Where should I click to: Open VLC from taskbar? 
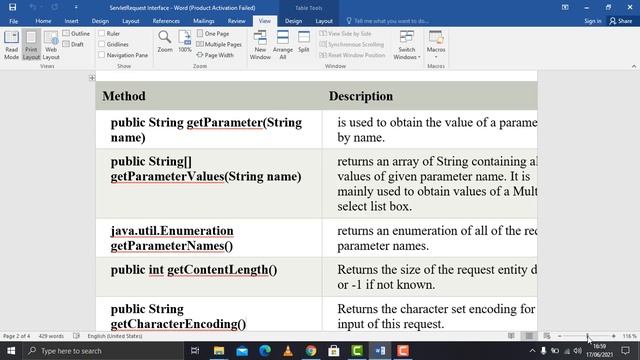[288, 351]
